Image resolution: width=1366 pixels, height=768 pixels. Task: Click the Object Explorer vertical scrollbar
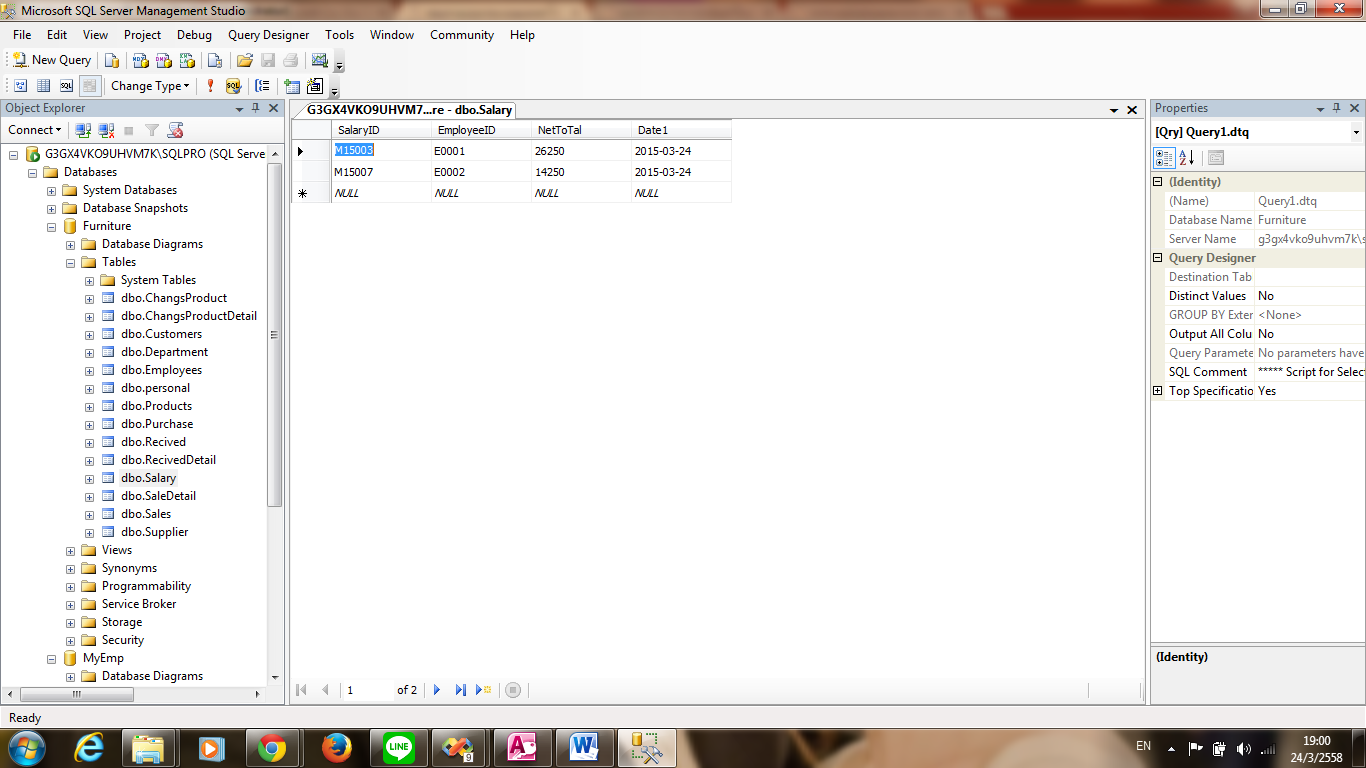pos(275,335)
